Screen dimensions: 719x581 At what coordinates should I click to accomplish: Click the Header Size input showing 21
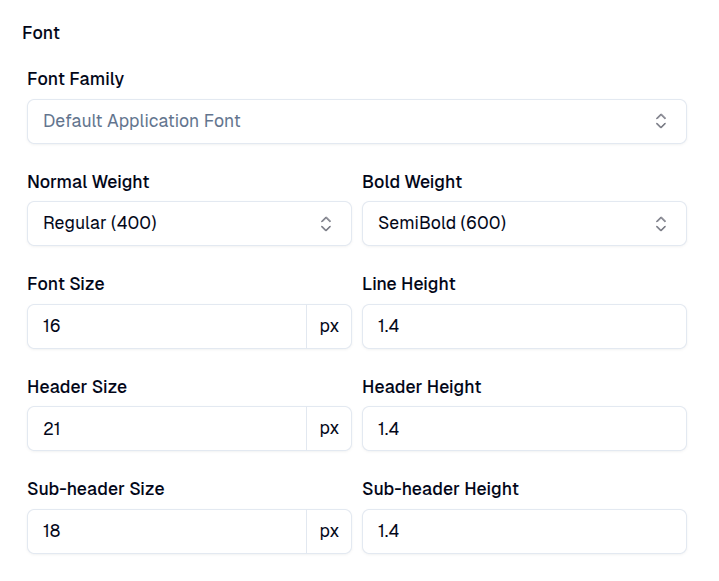pyautogui.click(x=166, y=428)
